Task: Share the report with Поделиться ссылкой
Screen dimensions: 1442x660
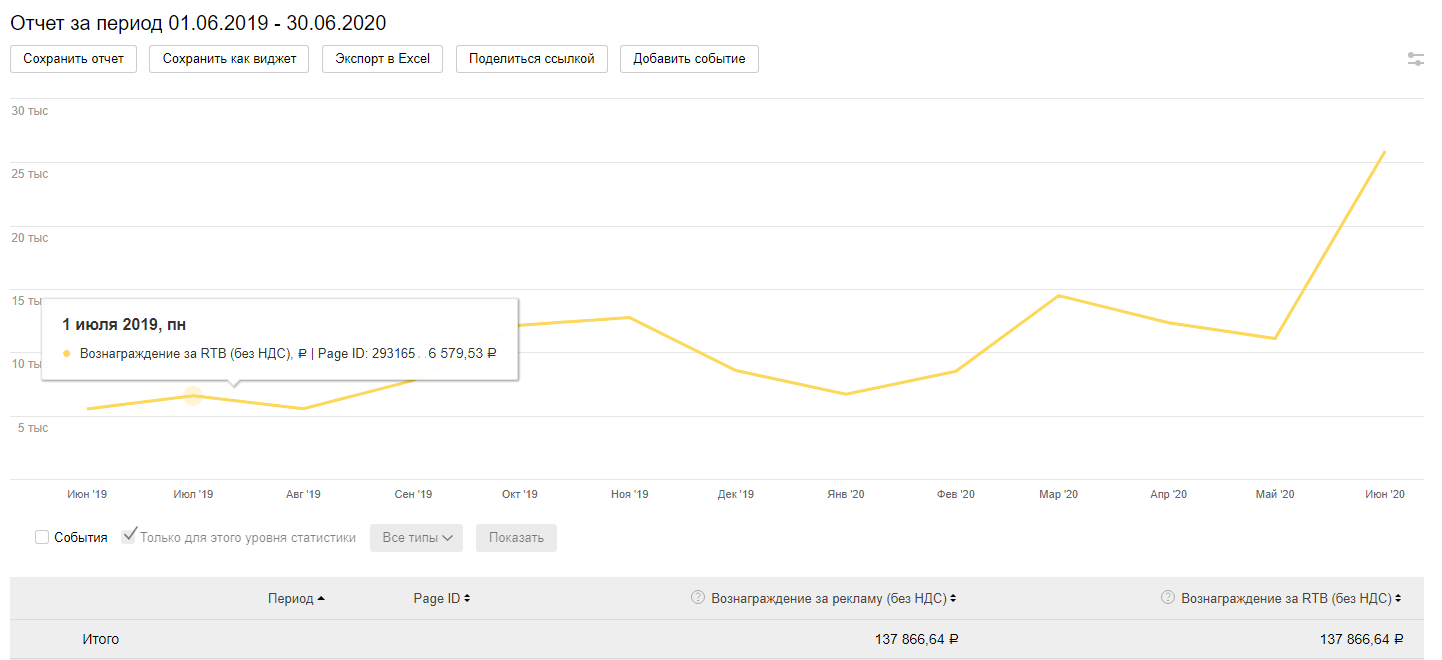Action: (531, 59)
